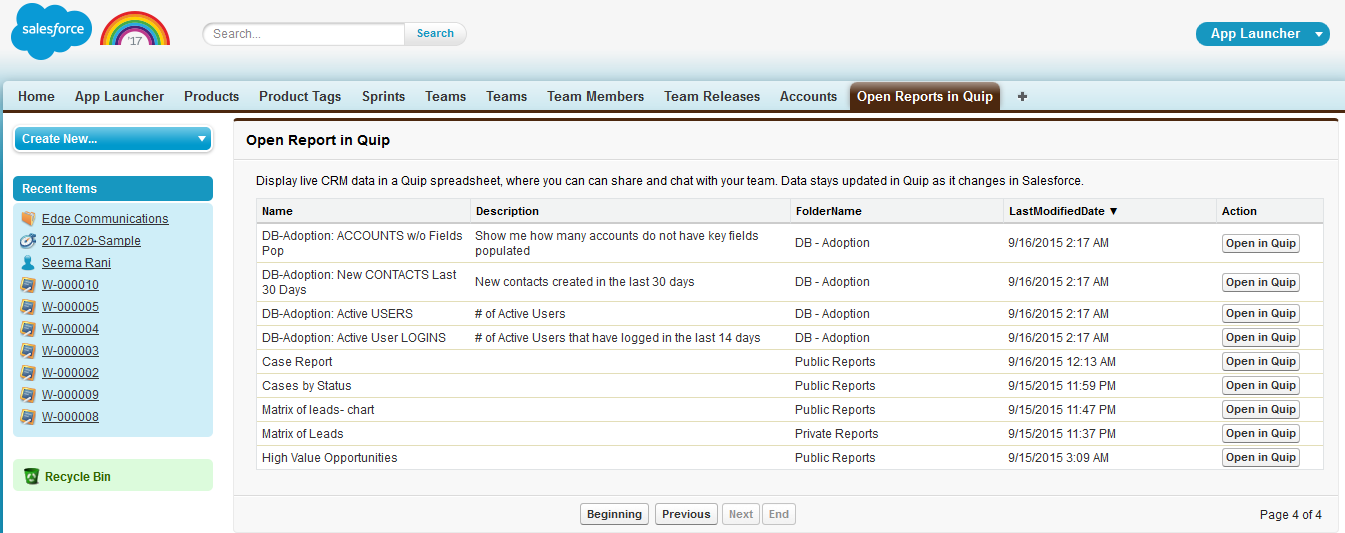
Task: Open DB-Adoption: Active USERS in Quip
Action: point(1261,313)
